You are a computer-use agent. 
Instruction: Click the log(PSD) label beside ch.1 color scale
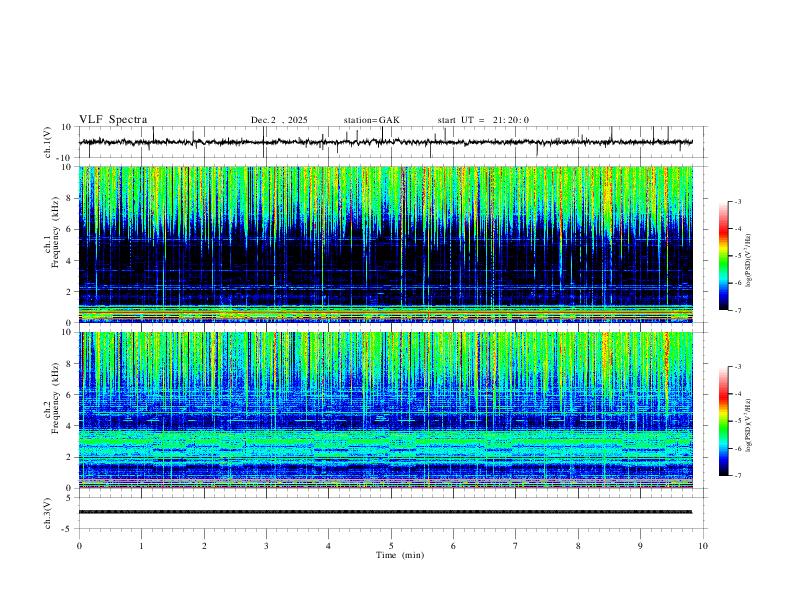tap(749, 260)
